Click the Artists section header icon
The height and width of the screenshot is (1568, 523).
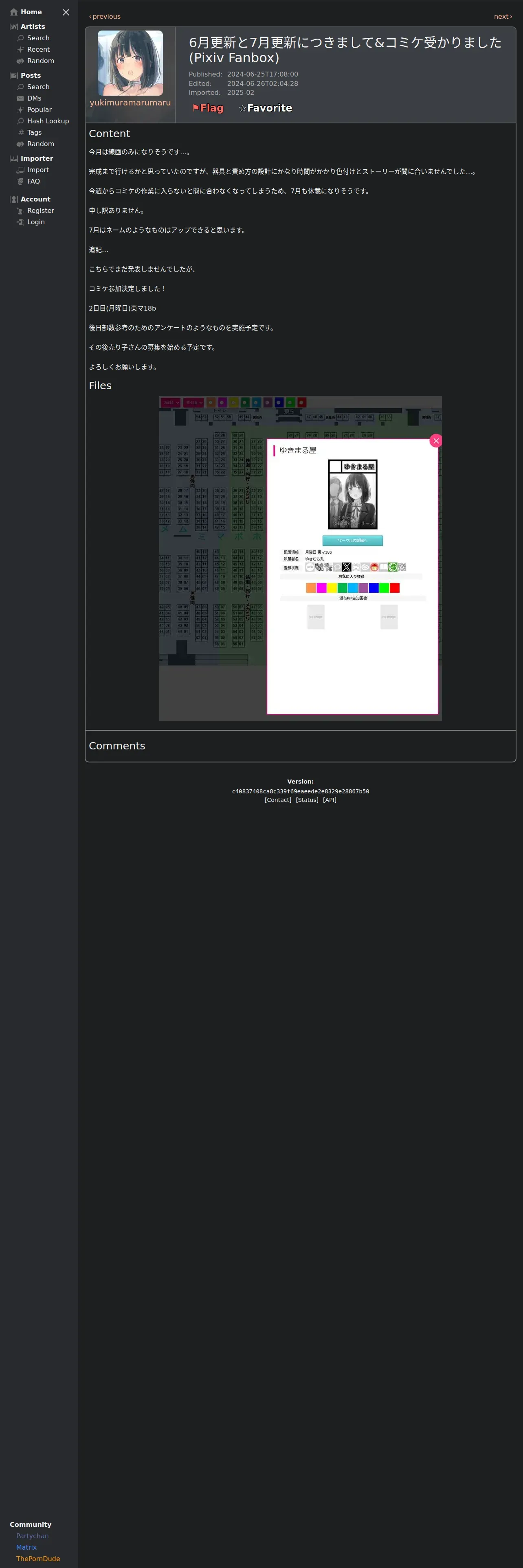[13, 27]
